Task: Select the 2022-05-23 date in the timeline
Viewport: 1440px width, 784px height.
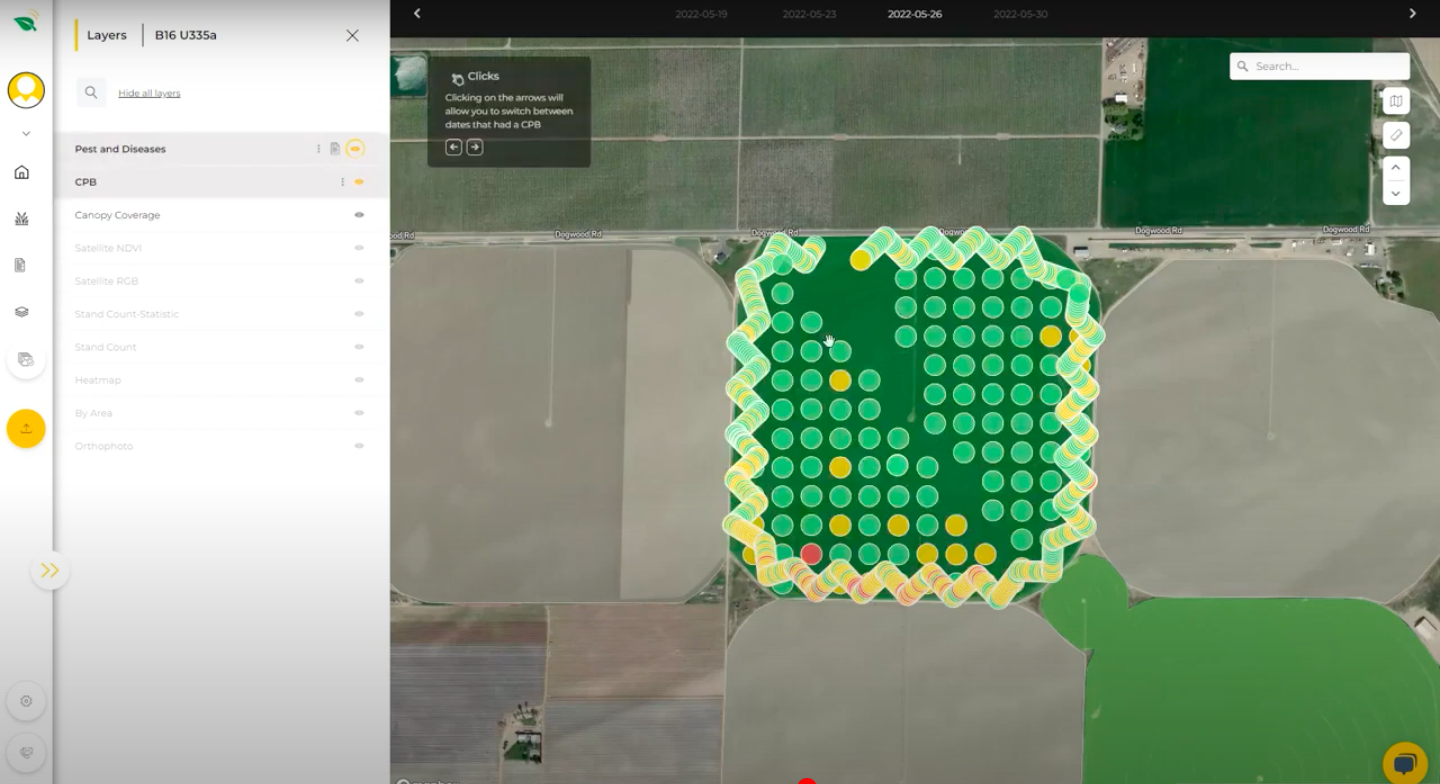Action: (809, 14)
